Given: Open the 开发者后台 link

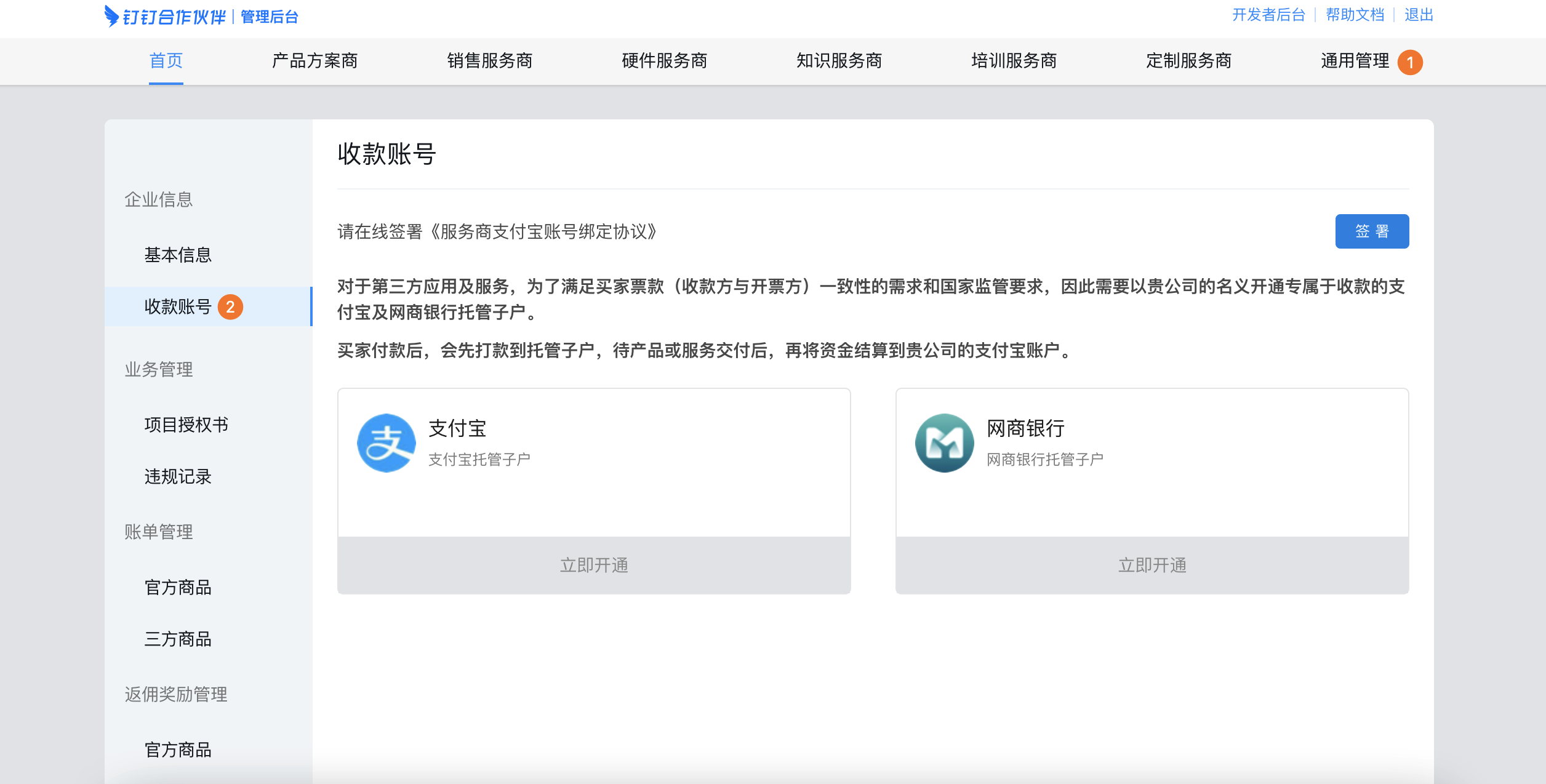Looking at the screenshot, I should tap(1268, 15).
